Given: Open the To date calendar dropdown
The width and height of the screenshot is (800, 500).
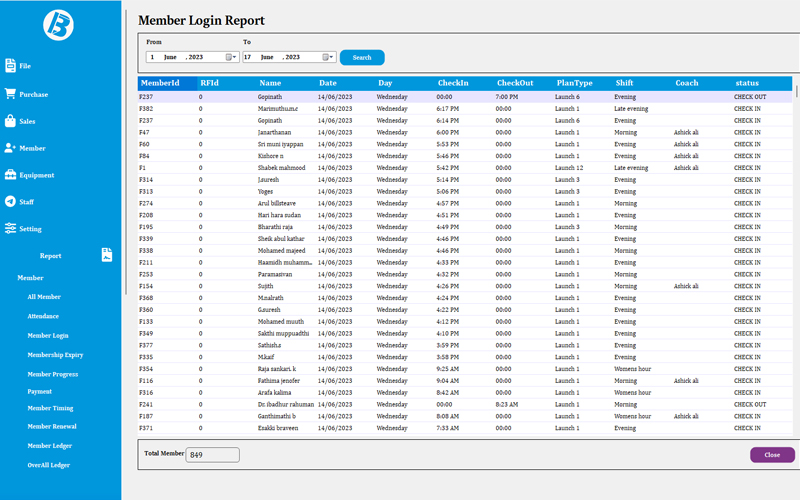Looking at the screenshot, I should click(328, 57).
